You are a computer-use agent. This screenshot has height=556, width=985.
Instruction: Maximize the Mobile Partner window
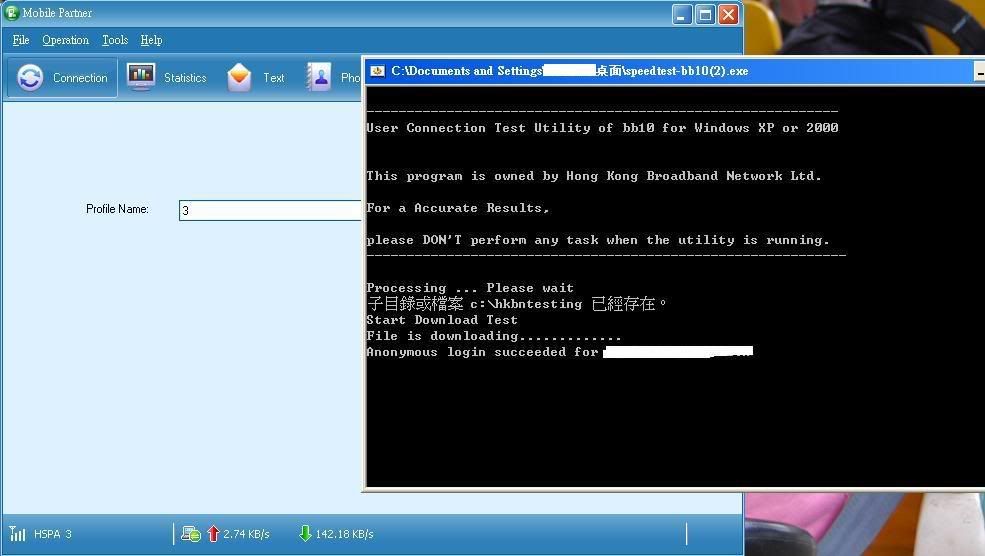[x=705, y=14]
